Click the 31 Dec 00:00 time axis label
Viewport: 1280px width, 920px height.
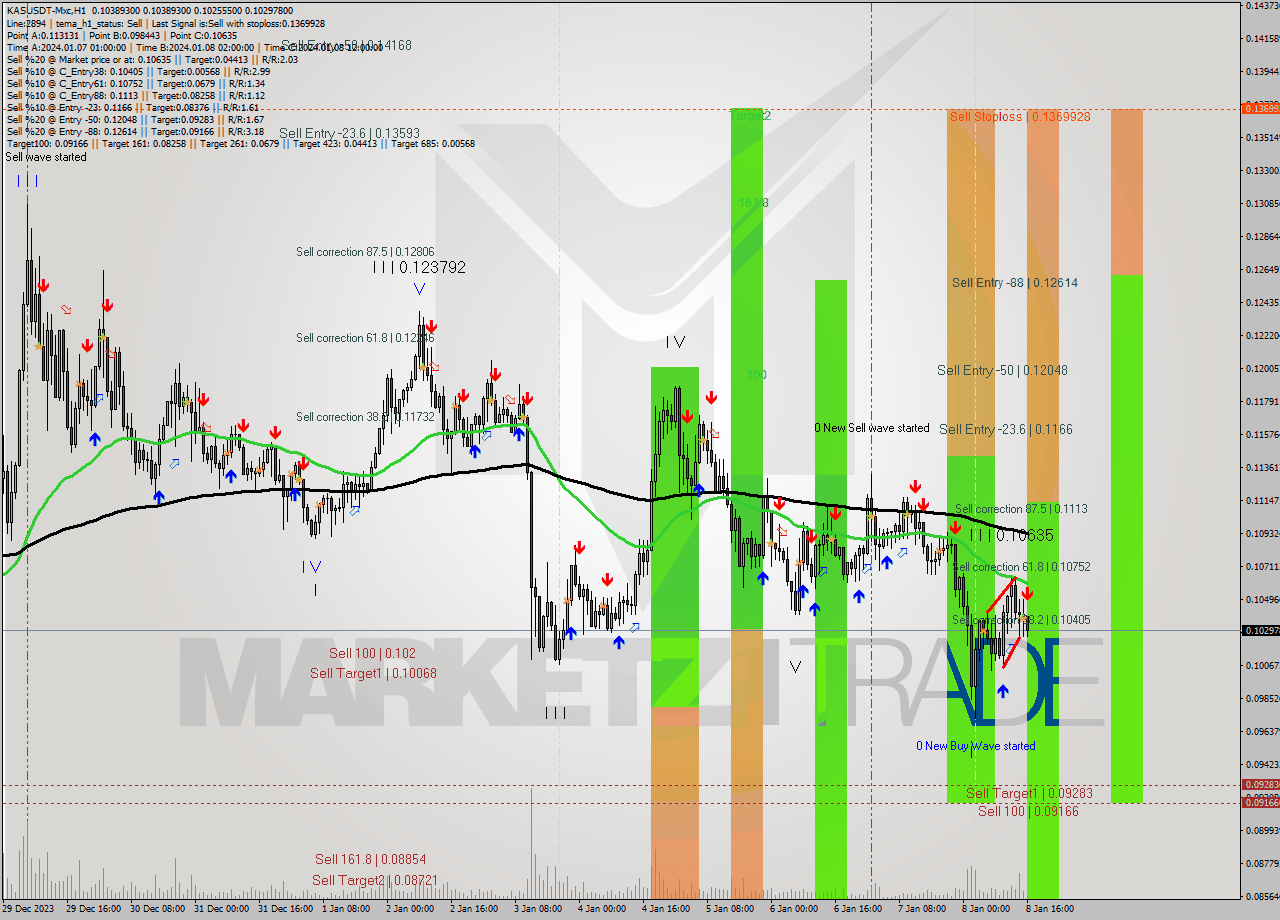[221, 909]
